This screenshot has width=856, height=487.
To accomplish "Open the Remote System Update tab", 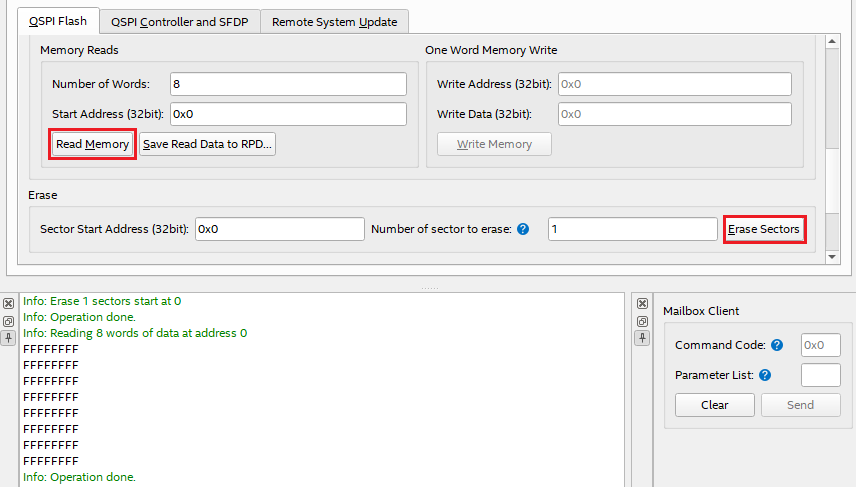I will (334, 21).
